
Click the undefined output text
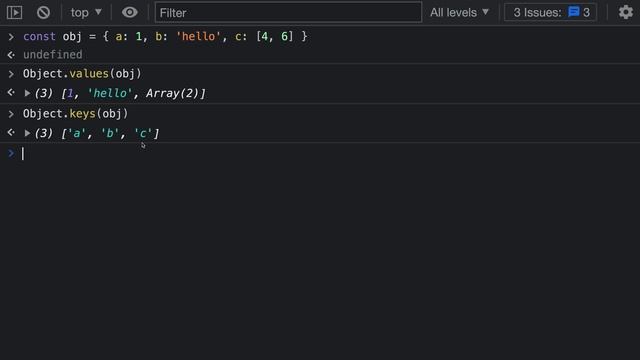point(53,55)
